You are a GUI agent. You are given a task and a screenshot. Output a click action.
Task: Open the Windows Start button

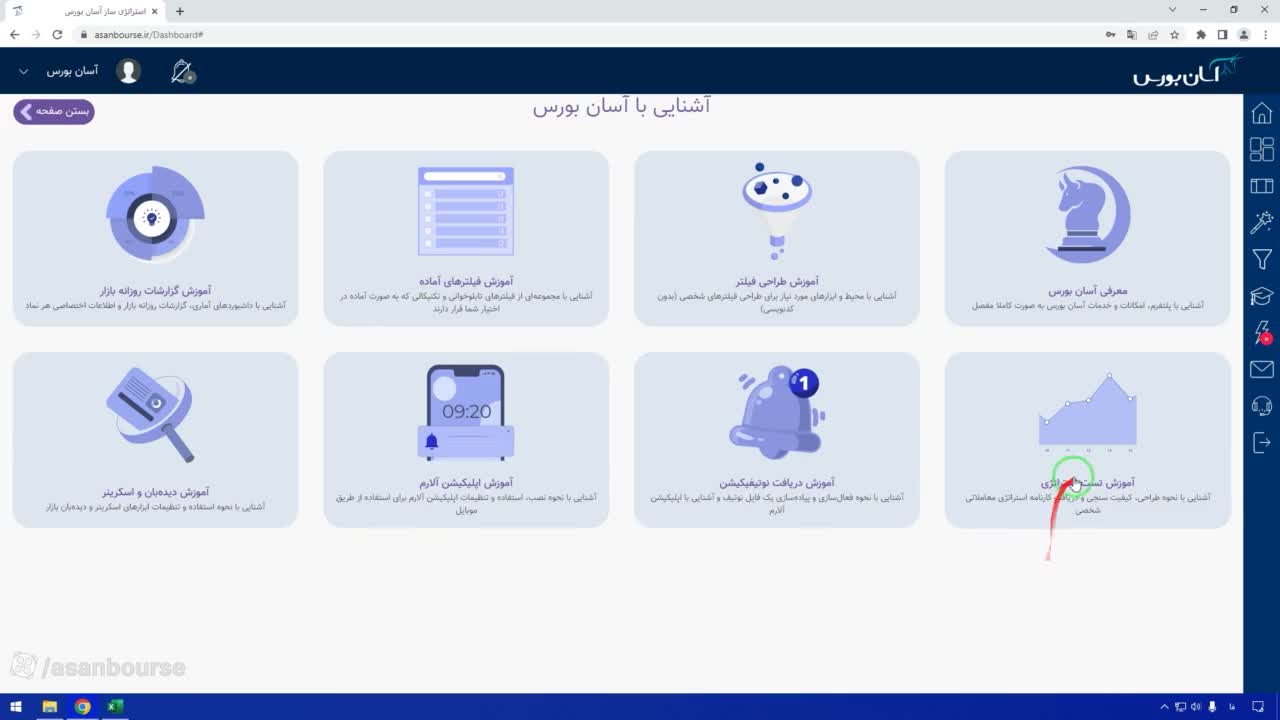pos(15,707)
